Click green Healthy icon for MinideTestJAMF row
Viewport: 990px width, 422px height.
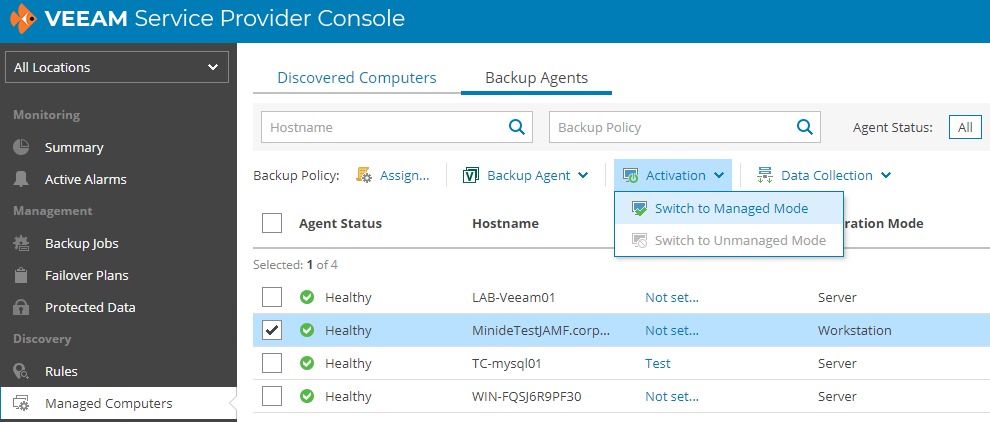coord(307,330)
